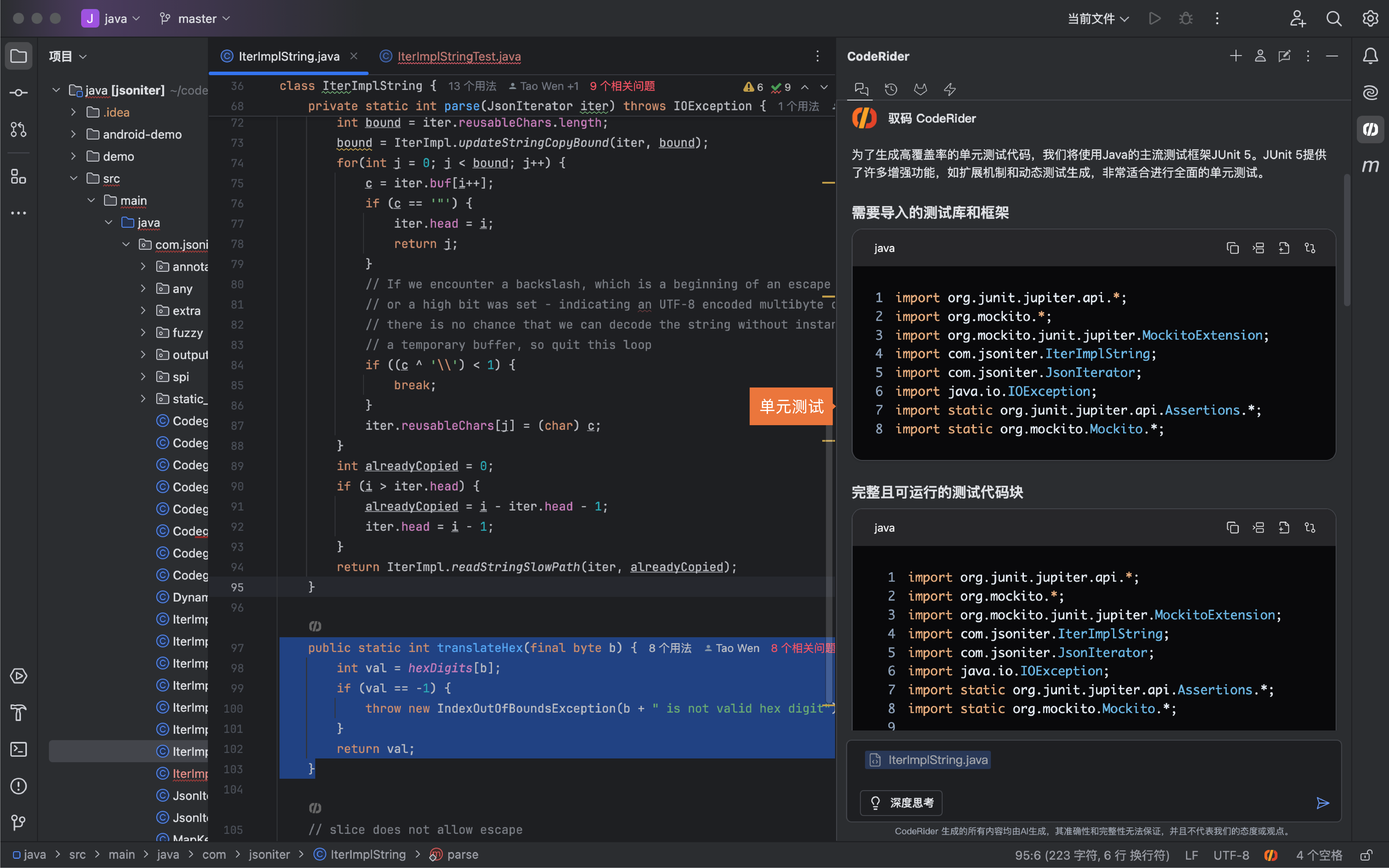Toggle read-only lock icon in status bar
Image resolution: width=1389 pixels, height=868 pixels.
(x=1366, y=855)
